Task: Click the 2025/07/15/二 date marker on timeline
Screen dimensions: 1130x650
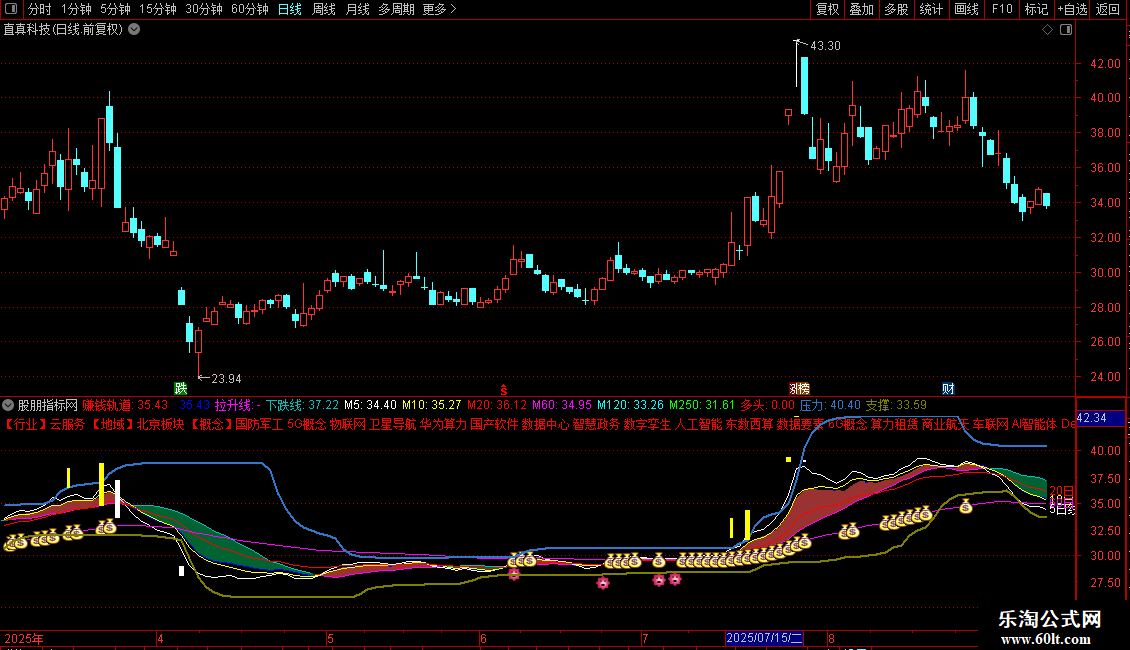Action: click(x=764, y=638)
